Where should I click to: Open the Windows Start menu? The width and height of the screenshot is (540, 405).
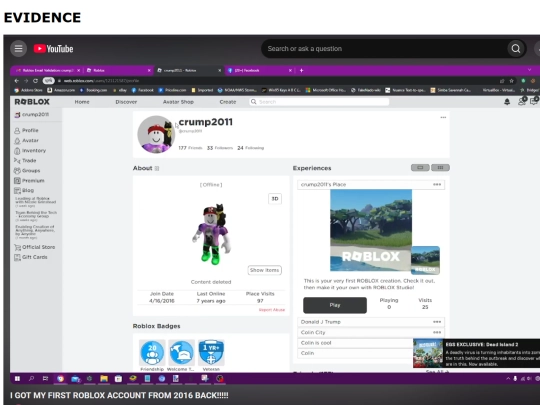click(x=17, y=379)
